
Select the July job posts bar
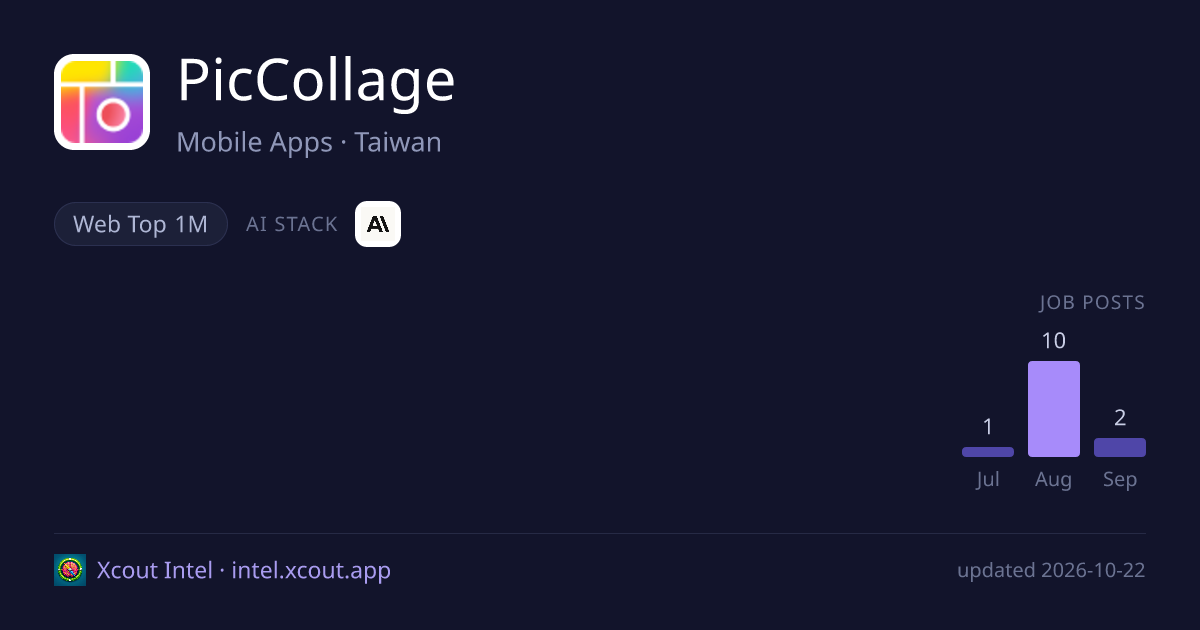point(988,452)
